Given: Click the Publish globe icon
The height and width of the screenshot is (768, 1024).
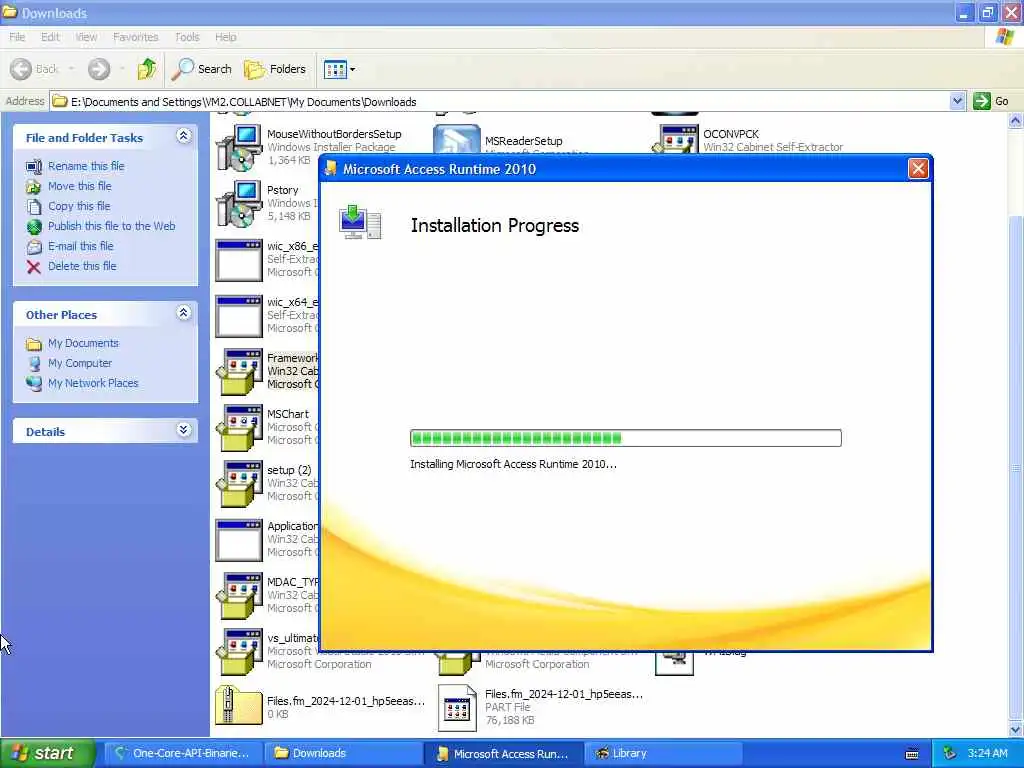Looking at the screenshot, I should click(x=34, y=227).
